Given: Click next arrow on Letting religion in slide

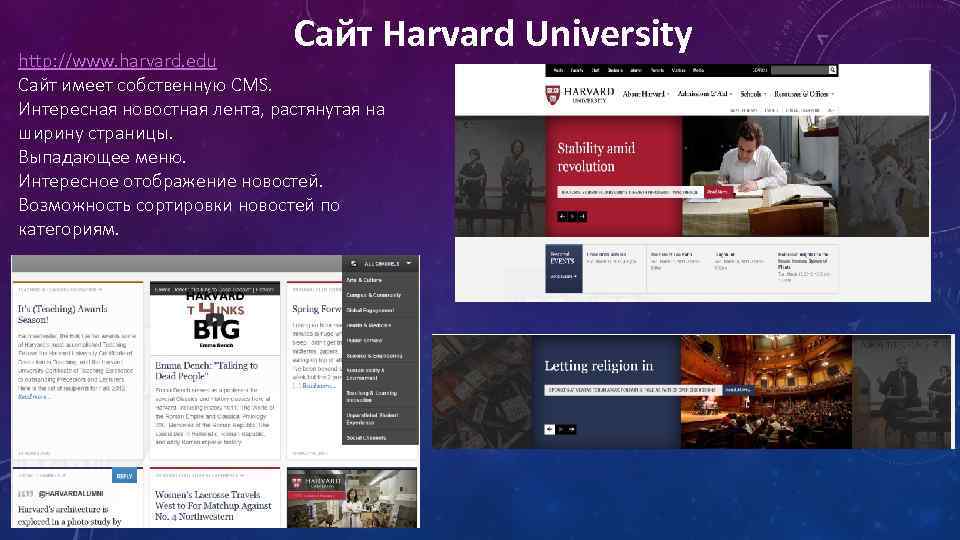Looking at the screenshot, I should click(571, 430).
